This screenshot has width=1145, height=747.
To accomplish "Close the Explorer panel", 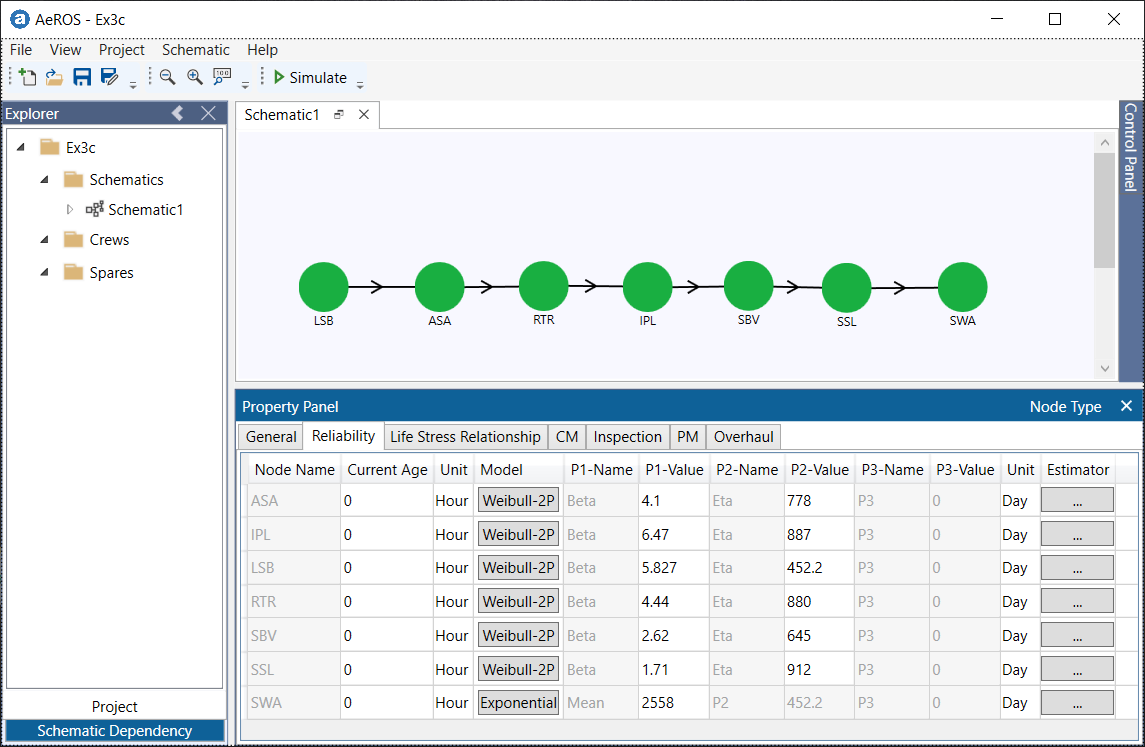I will (209, 113).
